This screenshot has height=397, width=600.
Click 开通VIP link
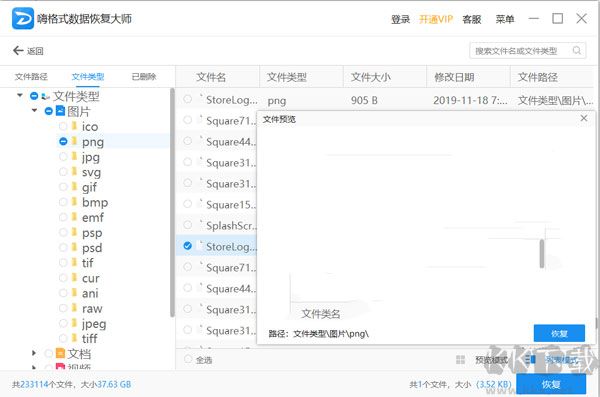pyautogui.click(x=436, y=19)
